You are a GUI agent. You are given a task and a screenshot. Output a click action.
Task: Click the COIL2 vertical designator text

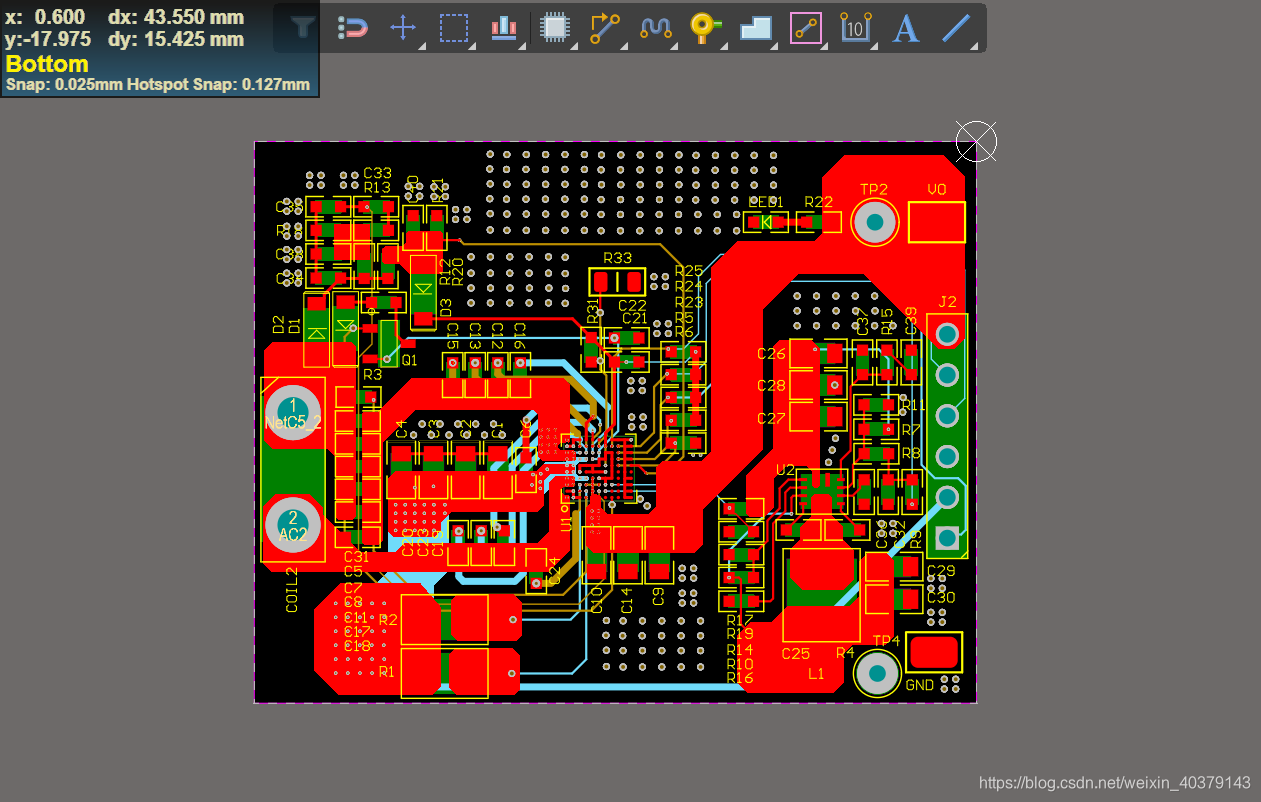tap(292, 589)
